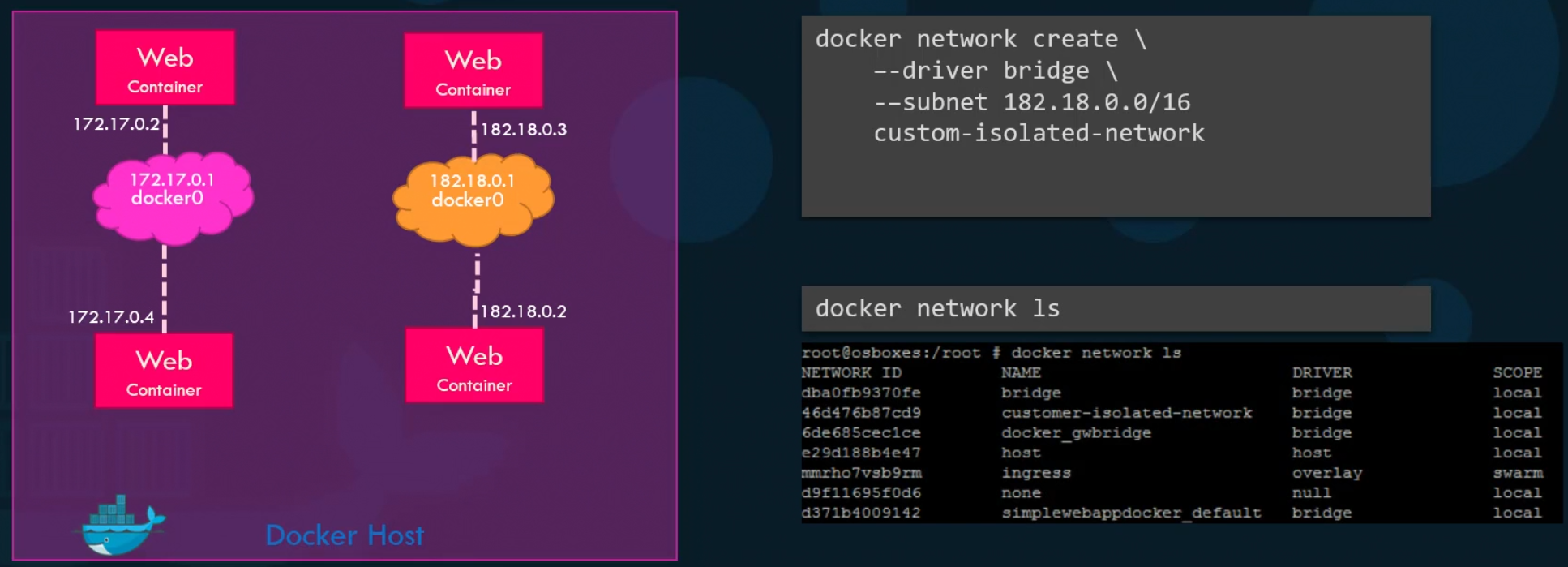
Task: Click the root@osboxes terminal prompt line
Action: [x=992, y=353]
